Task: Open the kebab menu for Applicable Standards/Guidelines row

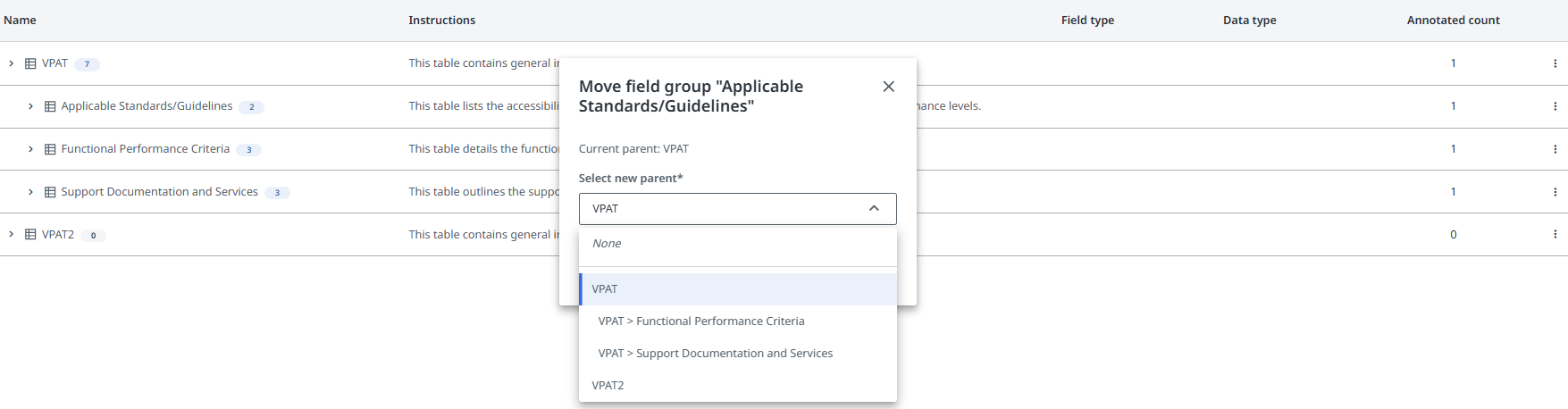Action: pyautogui.click(x=1555, y=106)
